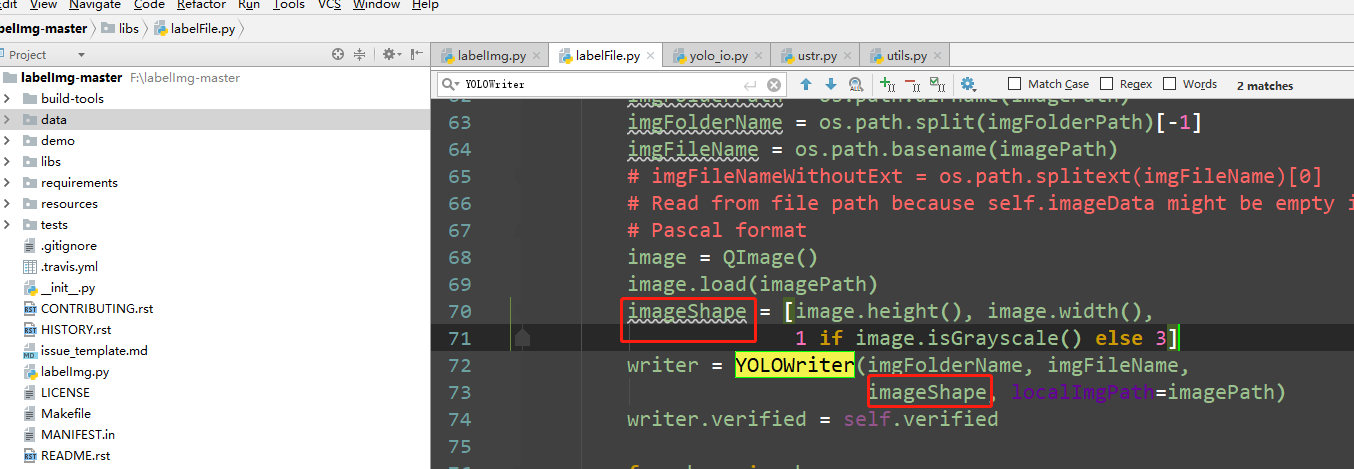Open the Code menu

tap(149, 5)
